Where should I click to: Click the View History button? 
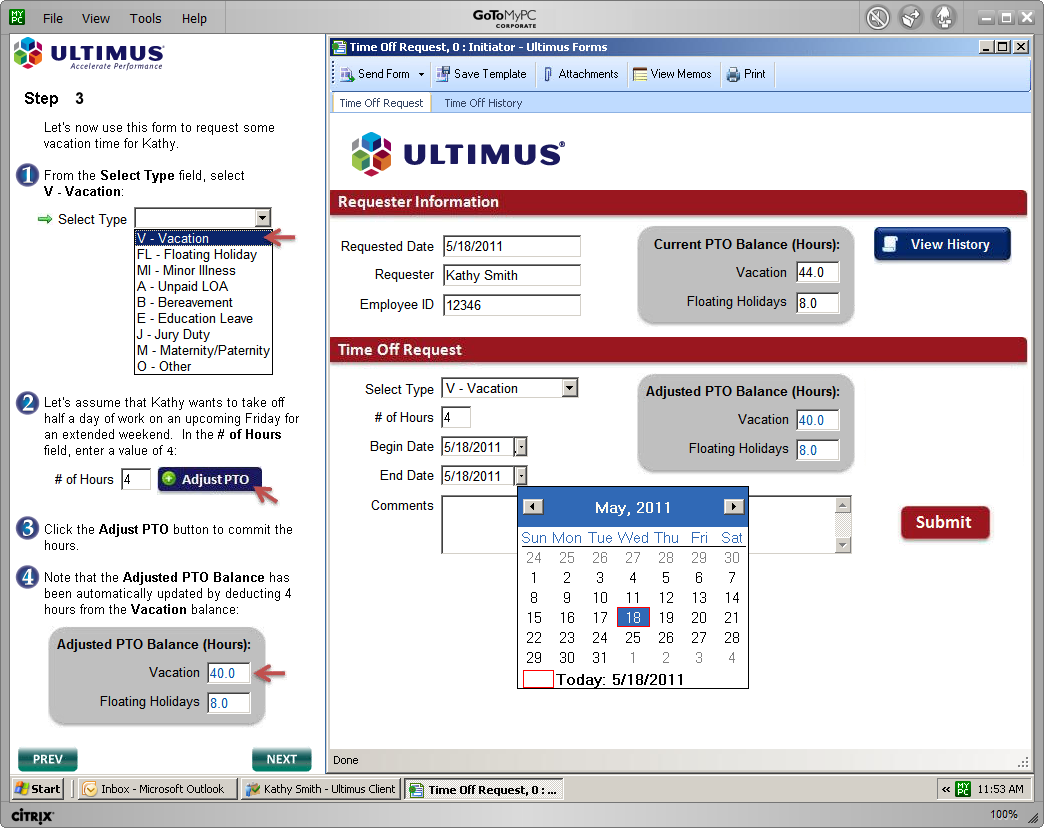tap(941, 244)
